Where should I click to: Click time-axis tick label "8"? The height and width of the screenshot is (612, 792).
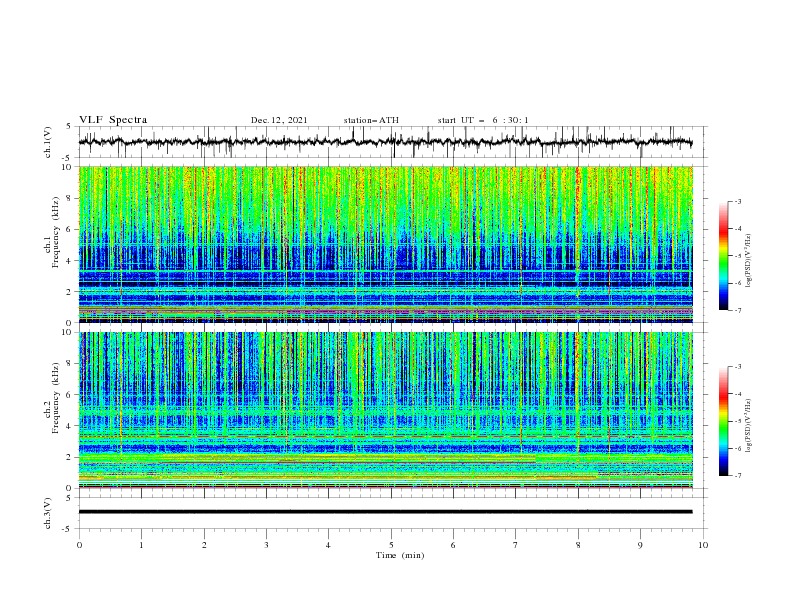pos(578,545)
